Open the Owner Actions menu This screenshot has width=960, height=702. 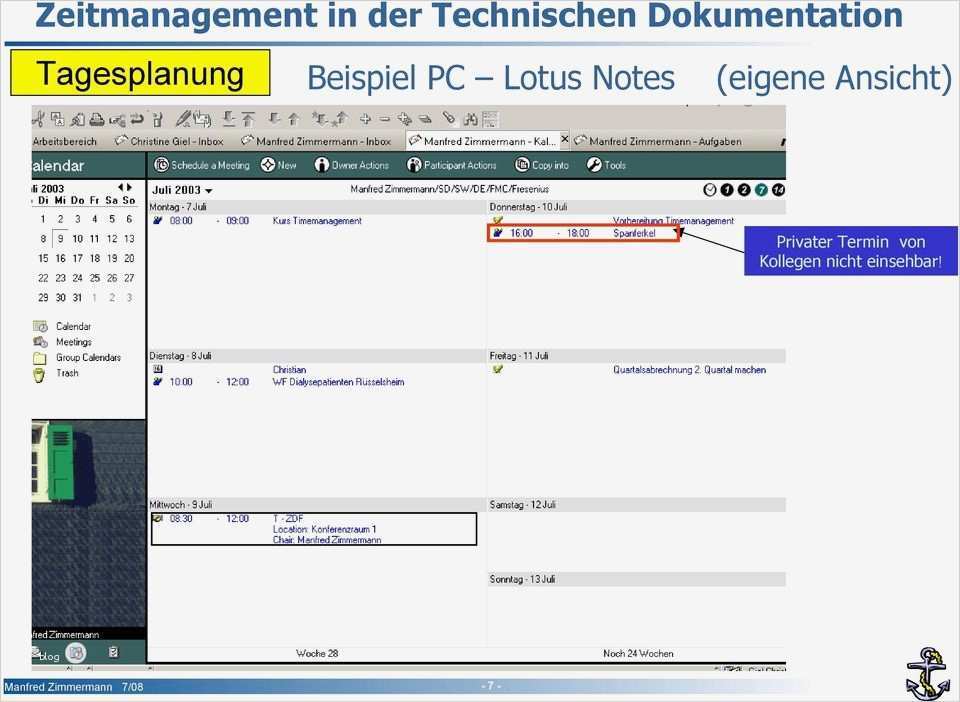[x=352, y=165]
